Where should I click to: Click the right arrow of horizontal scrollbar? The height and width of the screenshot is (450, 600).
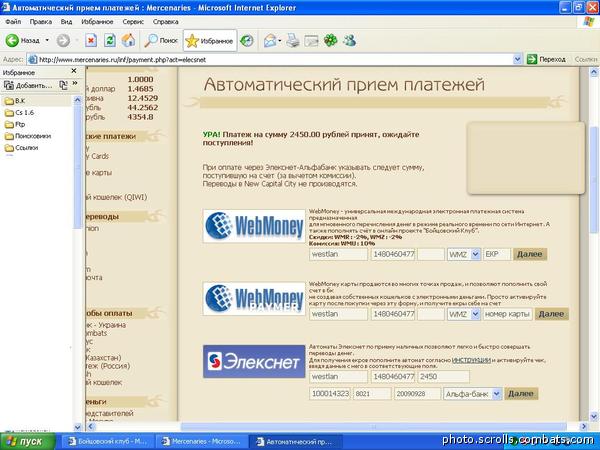coord(584,426)
